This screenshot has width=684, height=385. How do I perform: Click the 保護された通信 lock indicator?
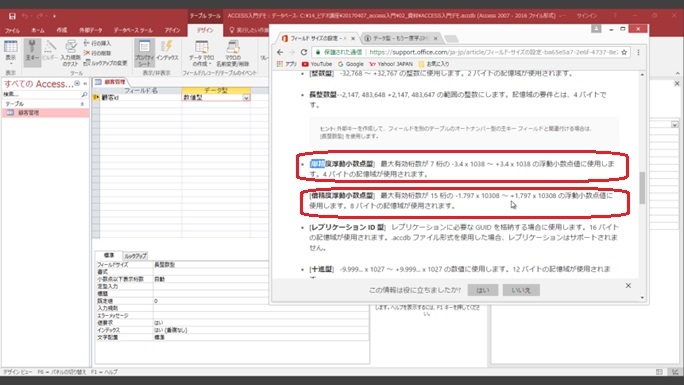[x=339, y=52]
